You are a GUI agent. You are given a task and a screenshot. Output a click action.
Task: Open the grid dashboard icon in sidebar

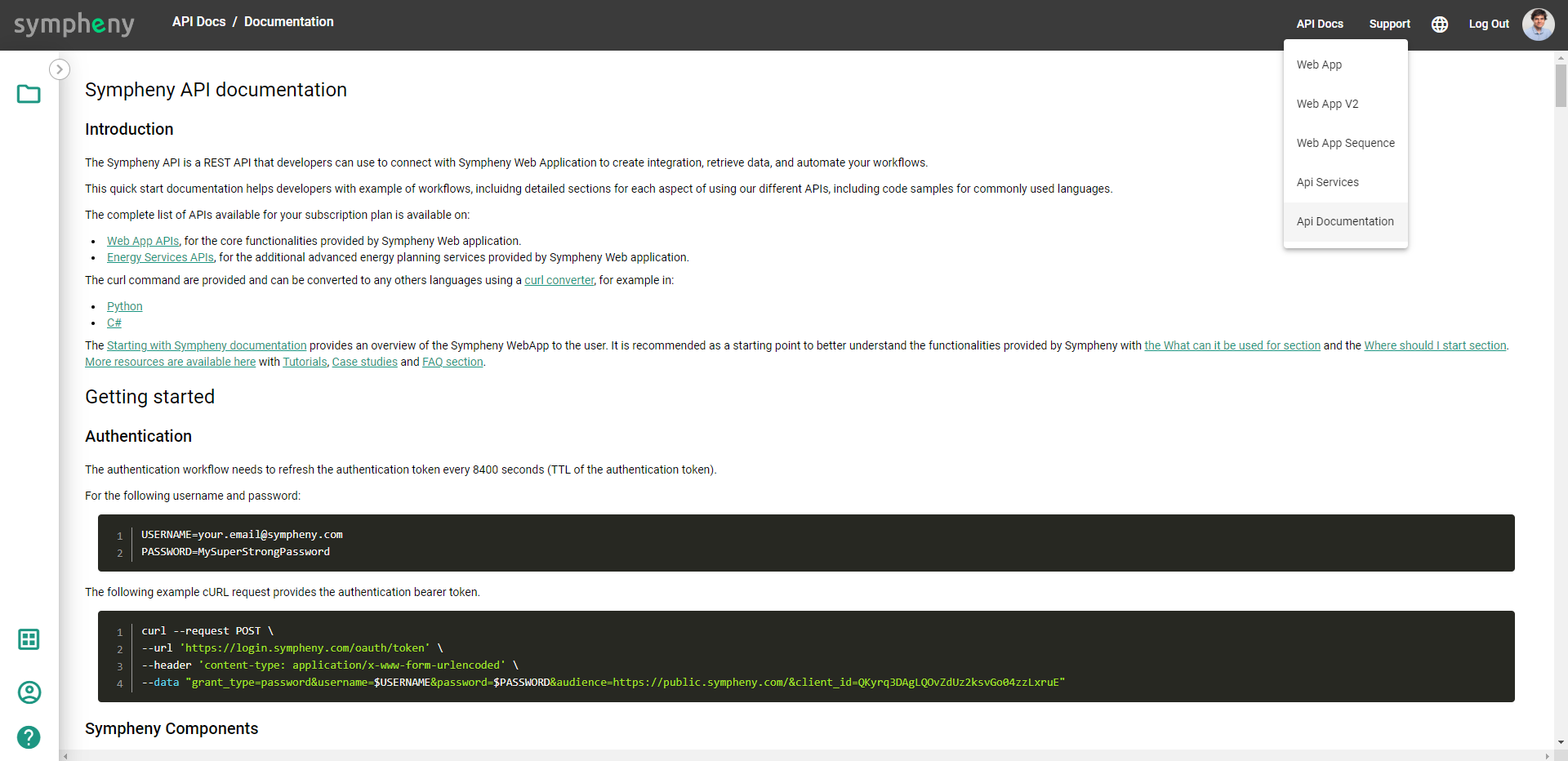[x=29, y=639]
